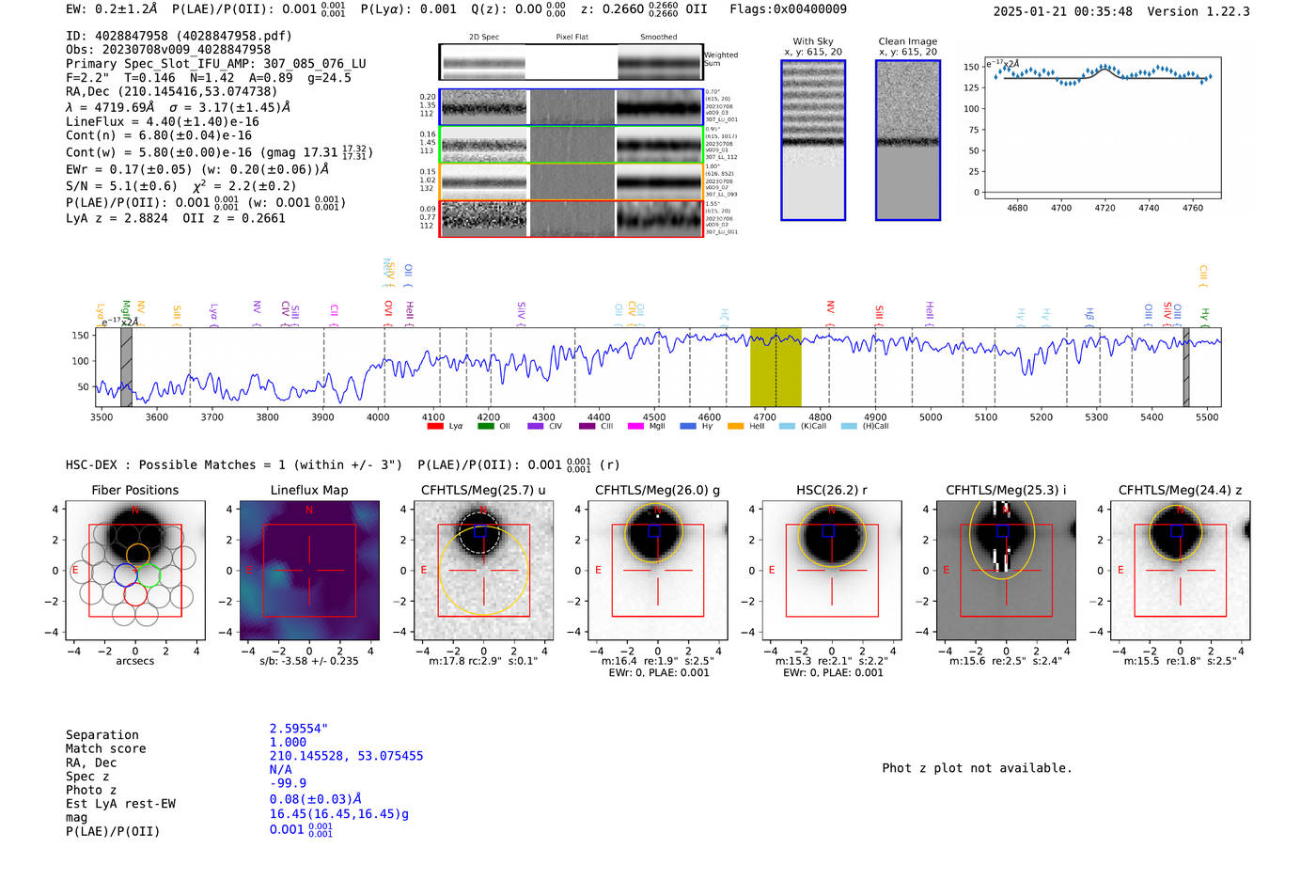1316x896 pixels.
Task: Click the timestamp 2025-01-21 00:35:48
Action: click(1063, 11)
